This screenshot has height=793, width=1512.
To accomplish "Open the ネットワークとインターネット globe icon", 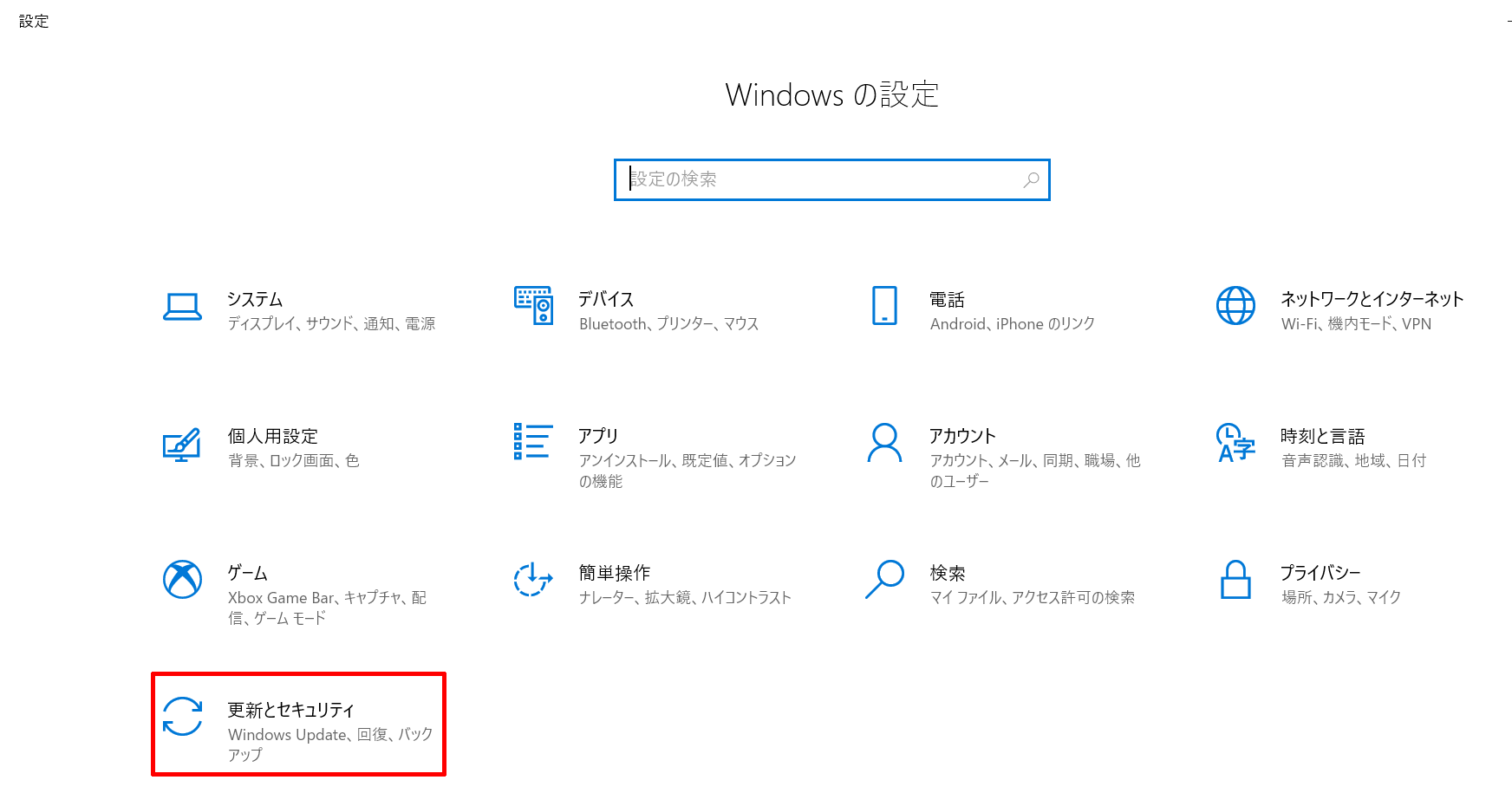I will [1235, 305].
